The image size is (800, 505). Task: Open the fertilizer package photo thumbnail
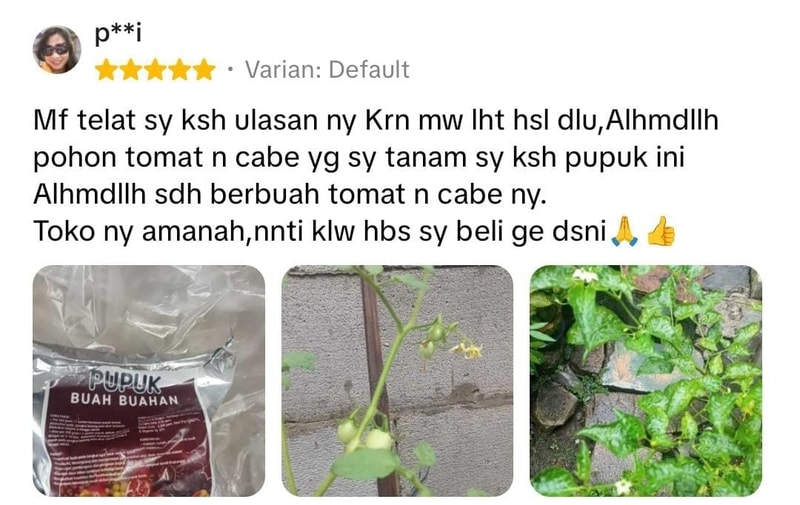pyautogui.click(x=149, y=381)
